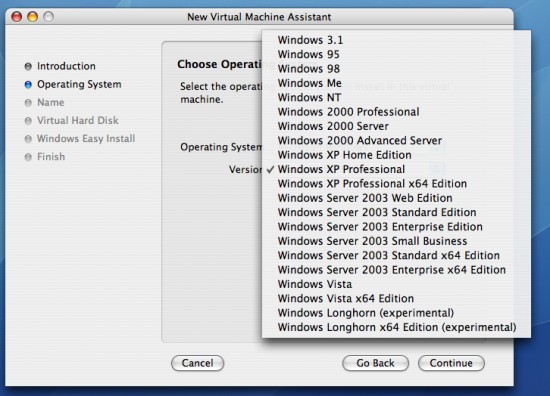This screenshot has width=550, height=396.
Task: Pick Windows Server 2003 Small Business
Action: click(396, 241)
